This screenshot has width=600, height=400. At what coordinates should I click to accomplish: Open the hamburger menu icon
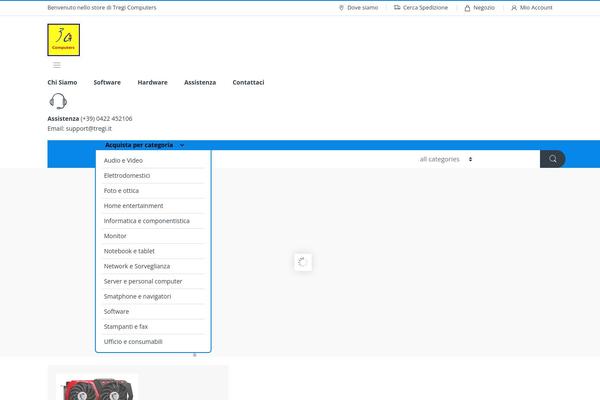[57, 65]
